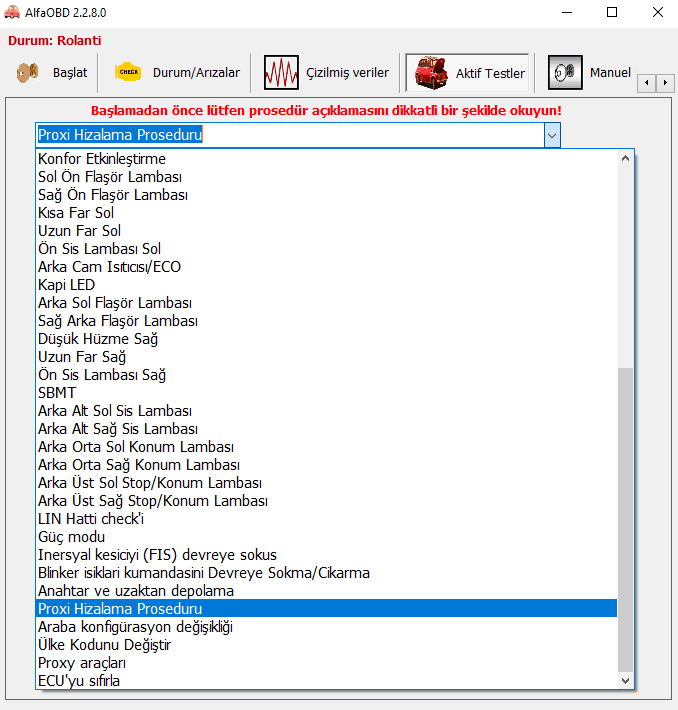
Task: Select Konfor Etkinleştirme in the list
Action: [102, 159]
